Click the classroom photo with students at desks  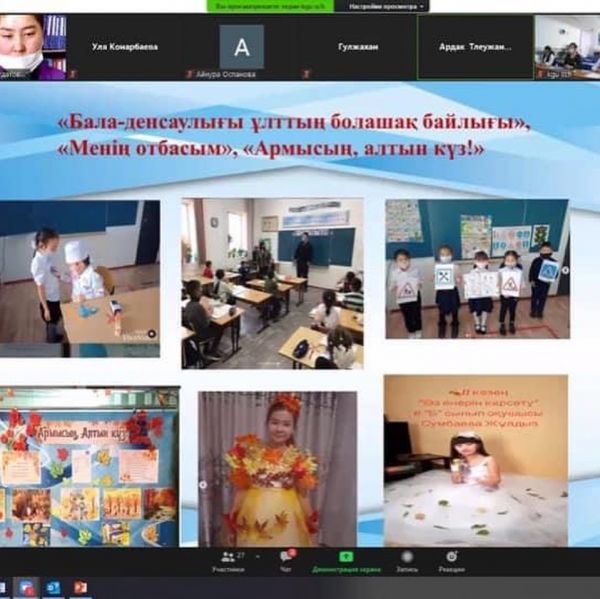tap(272, 283)
